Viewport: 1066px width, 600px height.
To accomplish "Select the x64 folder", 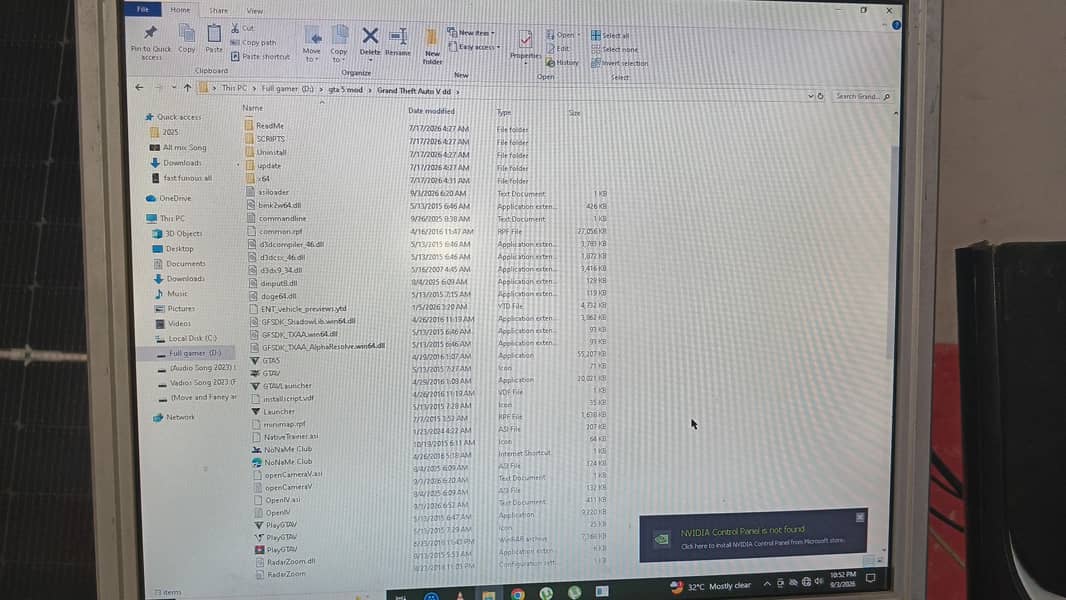I will pyautogui.click(x=258, y=179).
